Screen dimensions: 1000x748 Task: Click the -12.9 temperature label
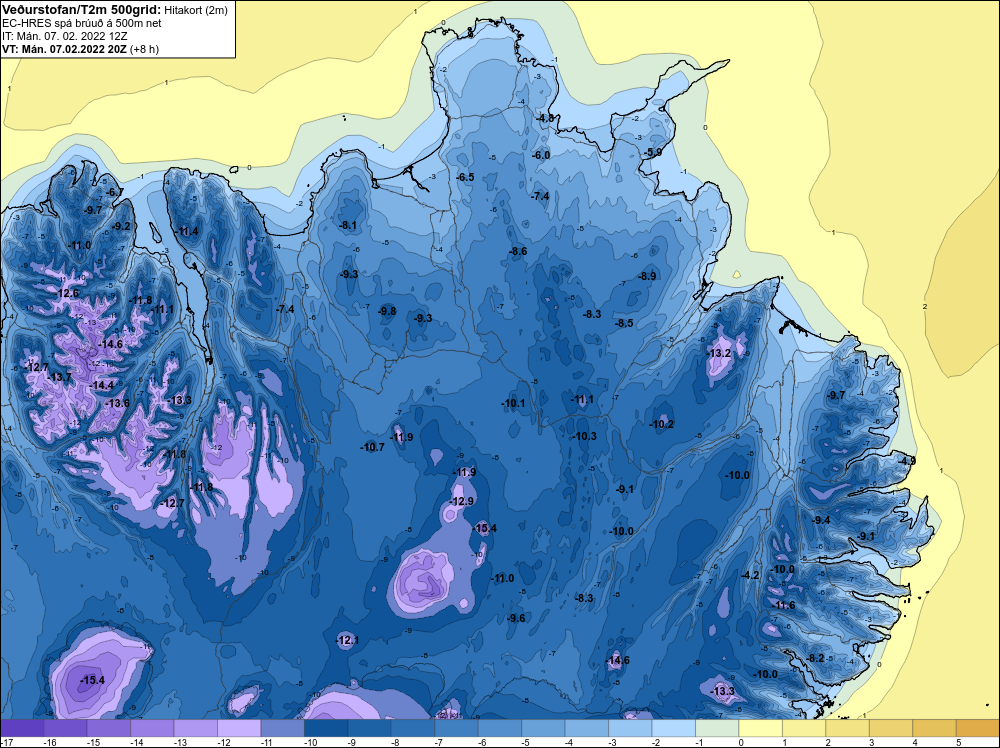(x=461, y=501)
